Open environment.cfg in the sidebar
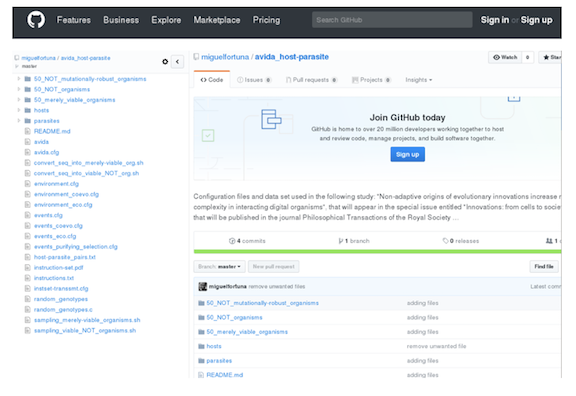Image resolution: width=576 pixels, height=396 pixels. [56, 184]
